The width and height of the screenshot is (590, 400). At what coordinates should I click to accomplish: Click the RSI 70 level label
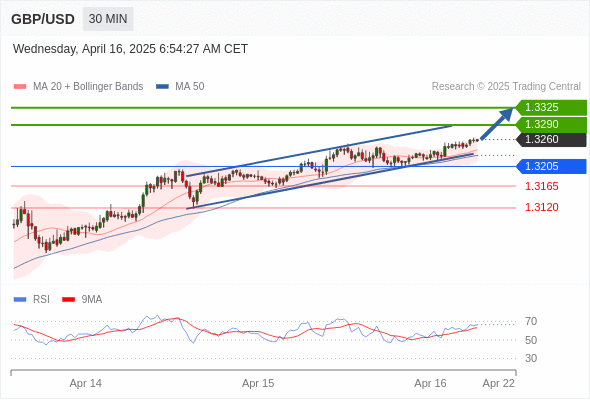[x=531, y=321]
